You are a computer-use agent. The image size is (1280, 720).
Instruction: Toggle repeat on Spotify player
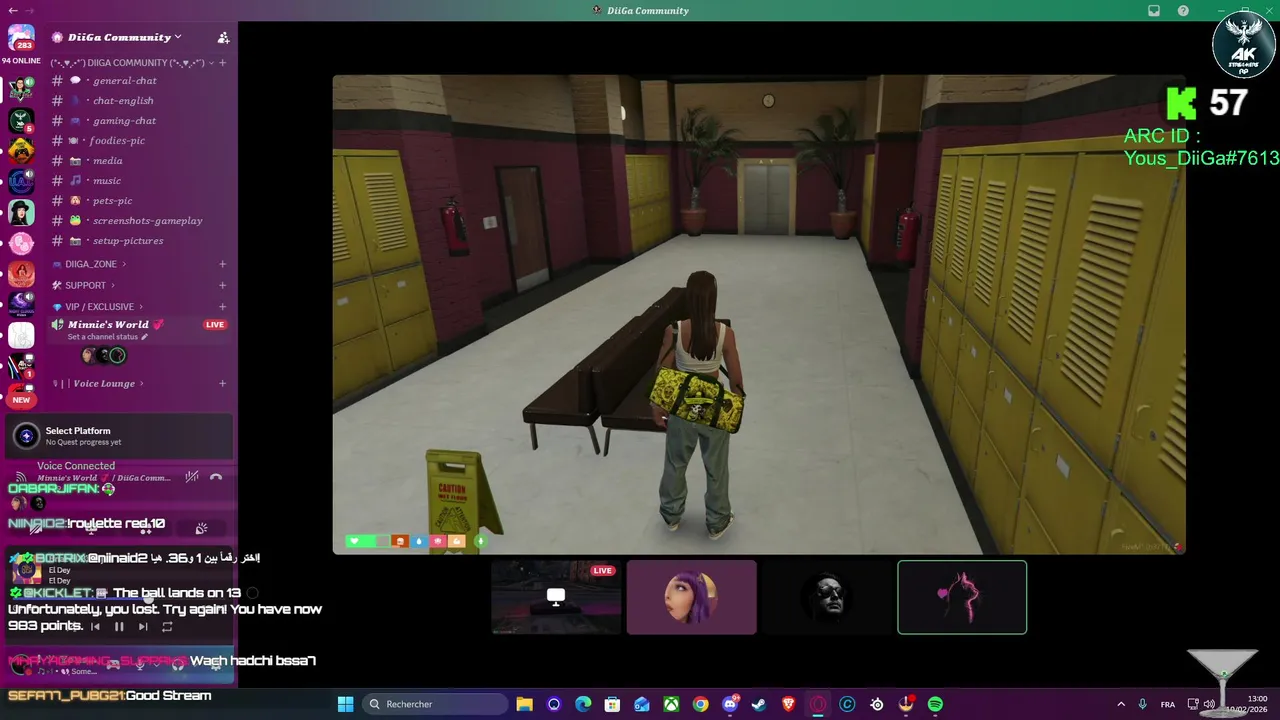coord(167,627)
